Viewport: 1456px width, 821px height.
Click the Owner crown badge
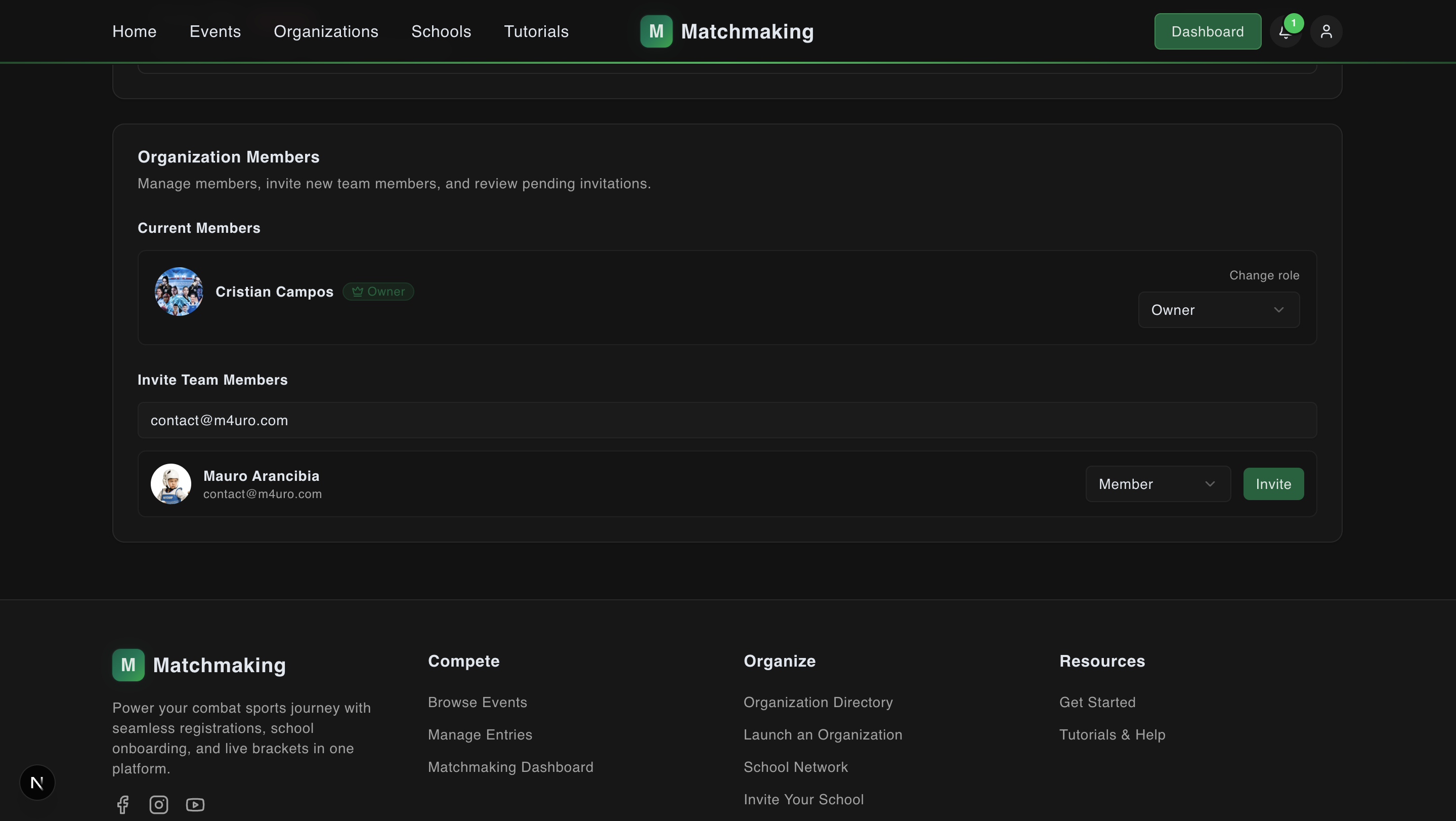378,292
